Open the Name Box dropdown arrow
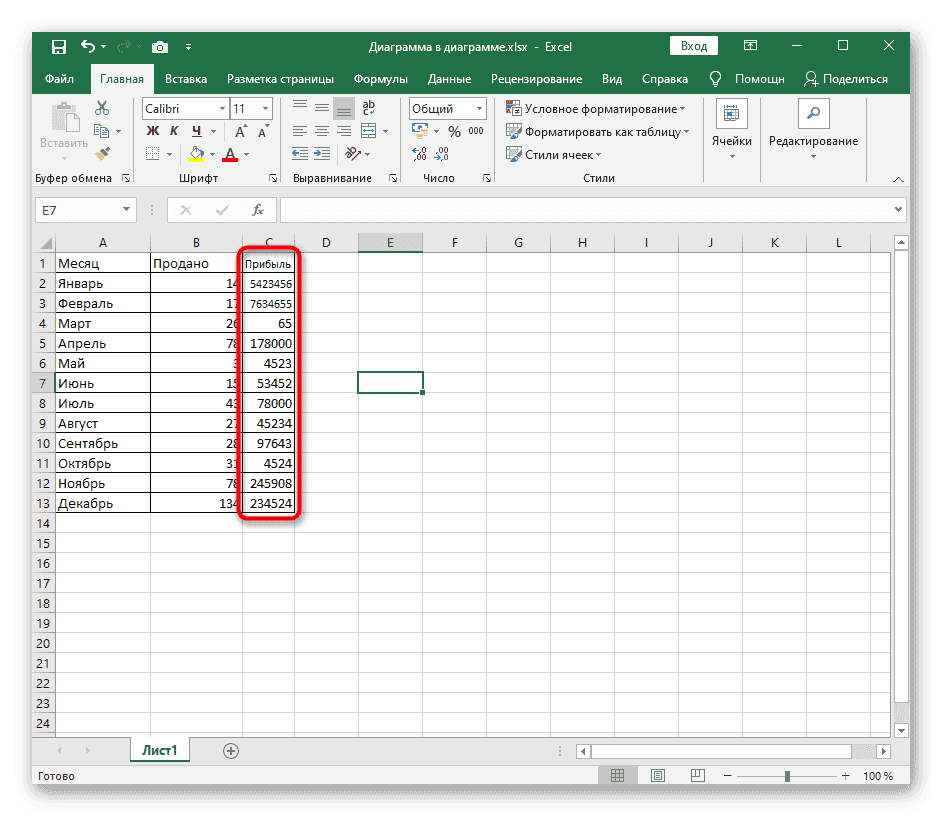Viewport: 942px width, 816px height. [126, 210]
